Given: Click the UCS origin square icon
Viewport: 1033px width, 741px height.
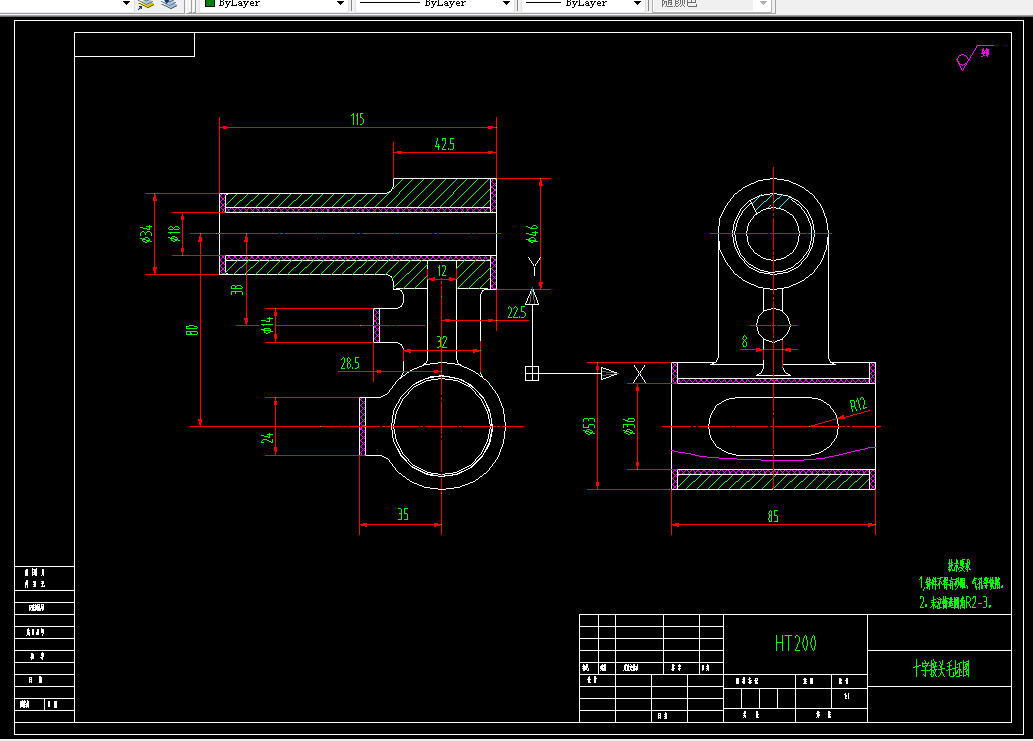Looking at the screenshot, I should (532, 373).
